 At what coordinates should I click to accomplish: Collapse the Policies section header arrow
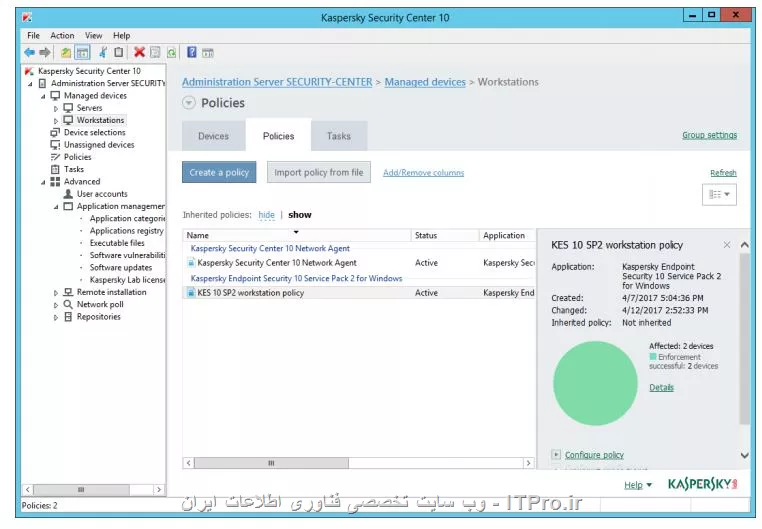(x=189, y=103)
